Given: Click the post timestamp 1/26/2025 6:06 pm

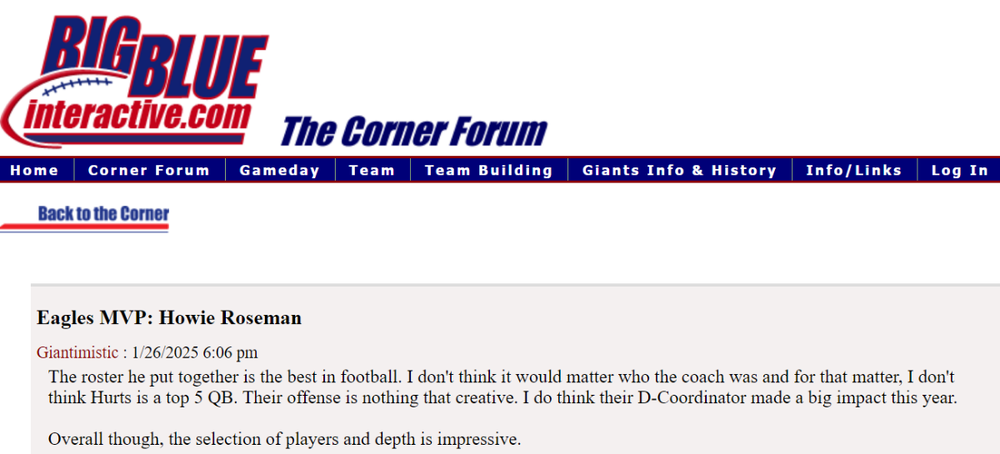Looking at the screenshot, I should coord(195,352).
